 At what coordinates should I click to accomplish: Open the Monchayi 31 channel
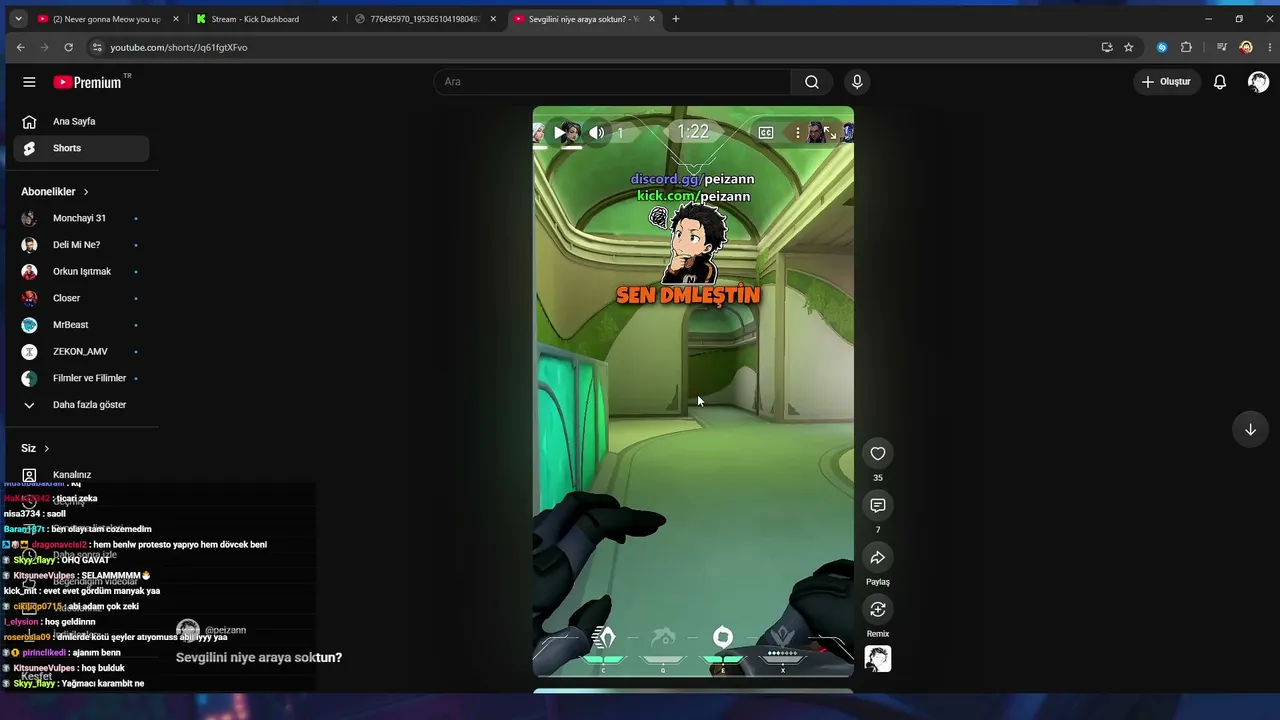[x=81, y=218]
